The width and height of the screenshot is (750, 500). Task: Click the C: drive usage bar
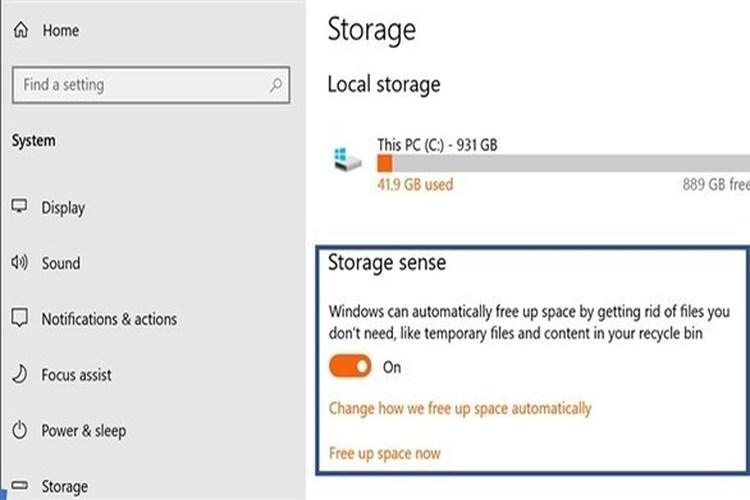pyautogui.click(x=563, y=163)
